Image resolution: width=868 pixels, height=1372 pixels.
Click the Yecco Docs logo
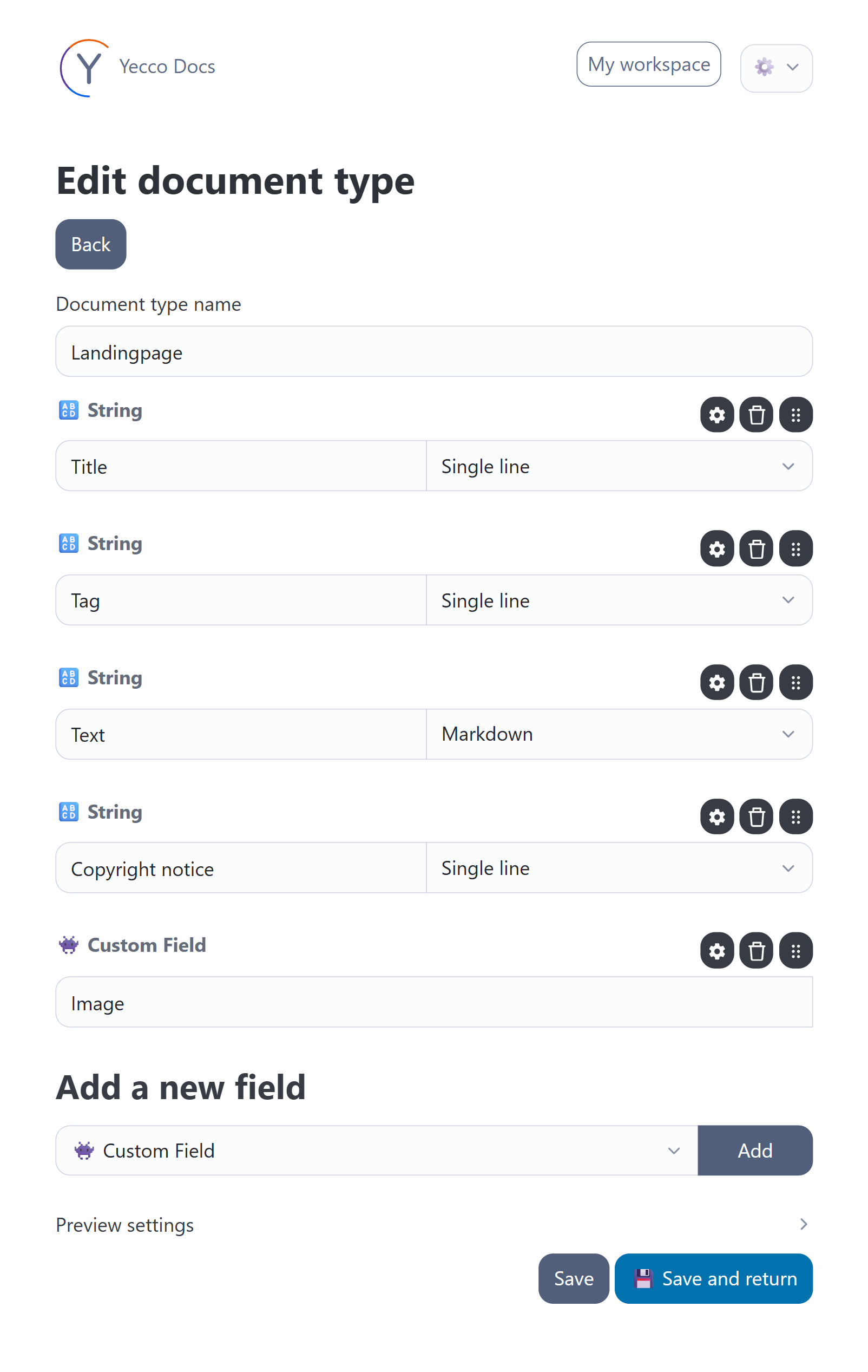coord(137,67)
